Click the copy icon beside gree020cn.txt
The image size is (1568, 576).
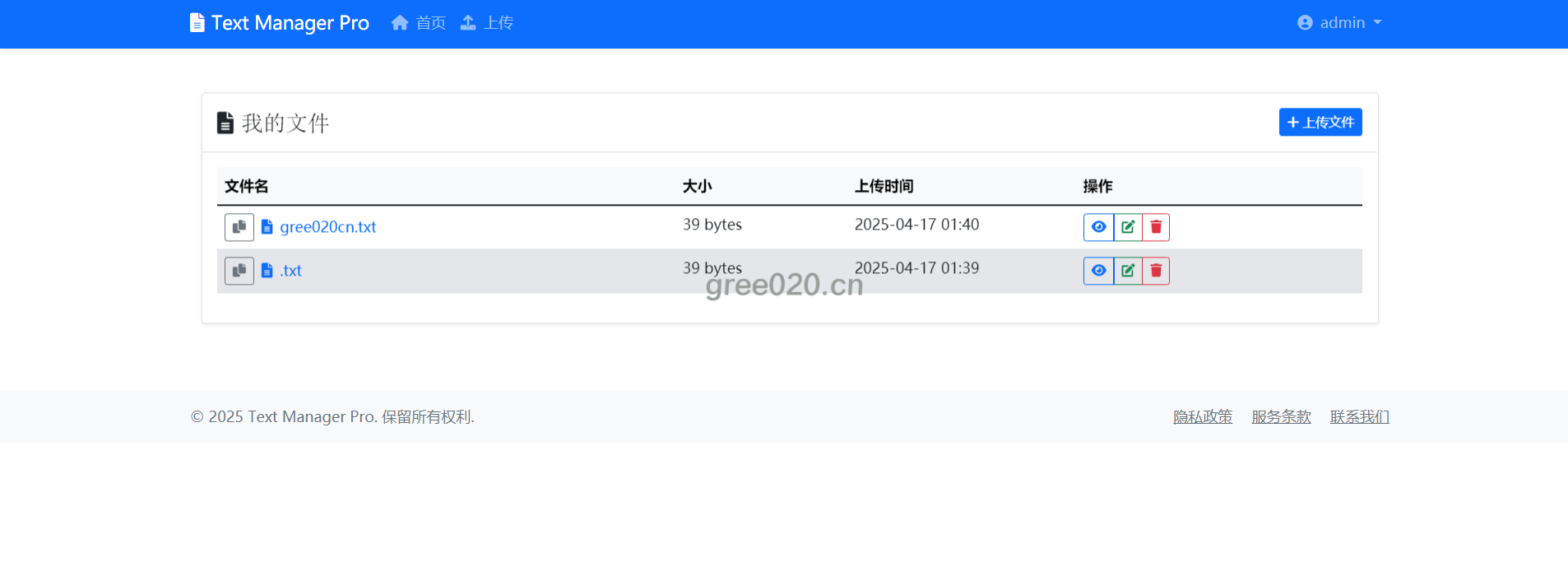click(x=239, y=227)
